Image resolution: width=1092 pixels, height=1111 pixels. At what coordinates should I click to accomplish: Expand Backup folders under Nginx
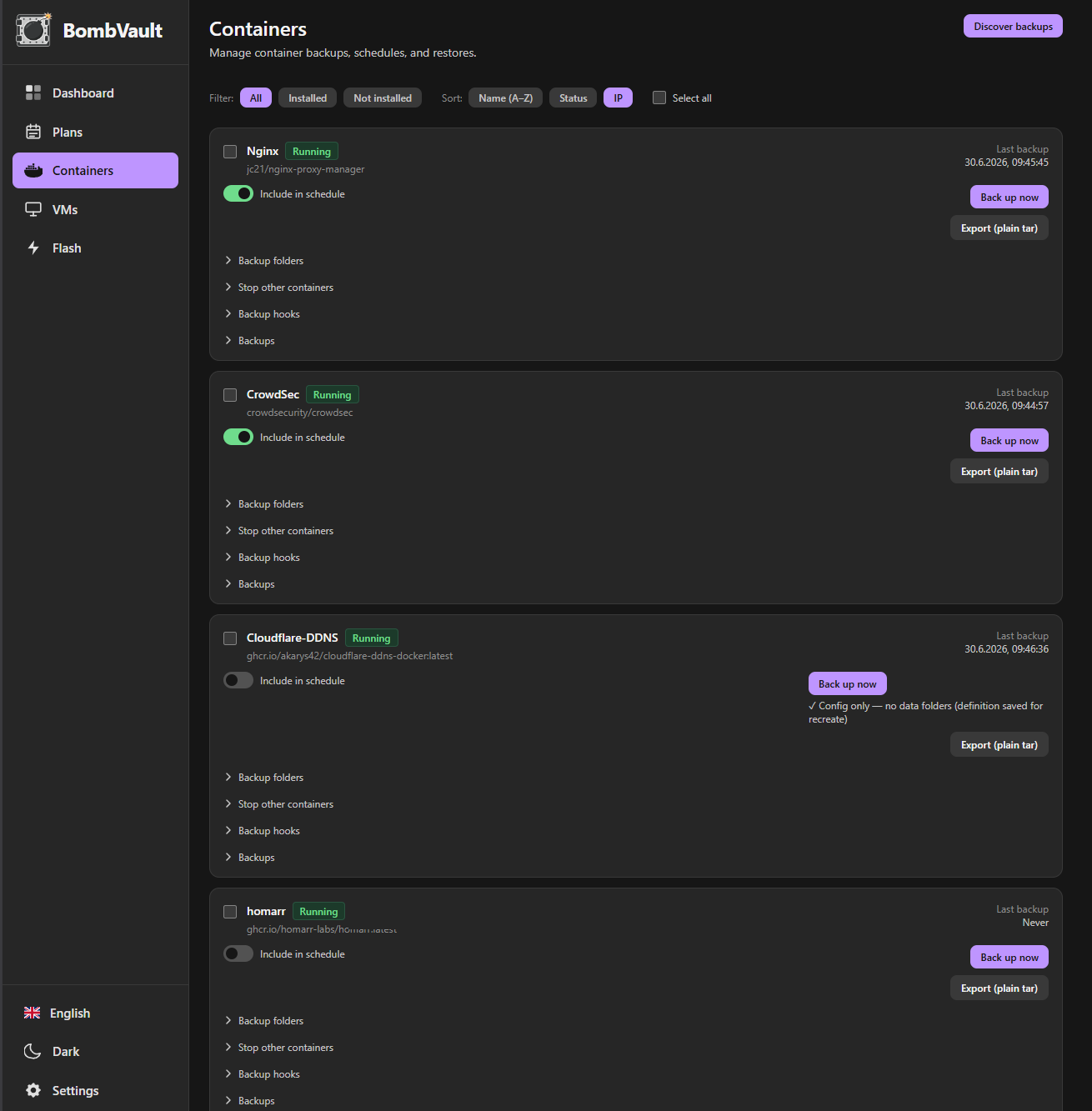(264, 261)
